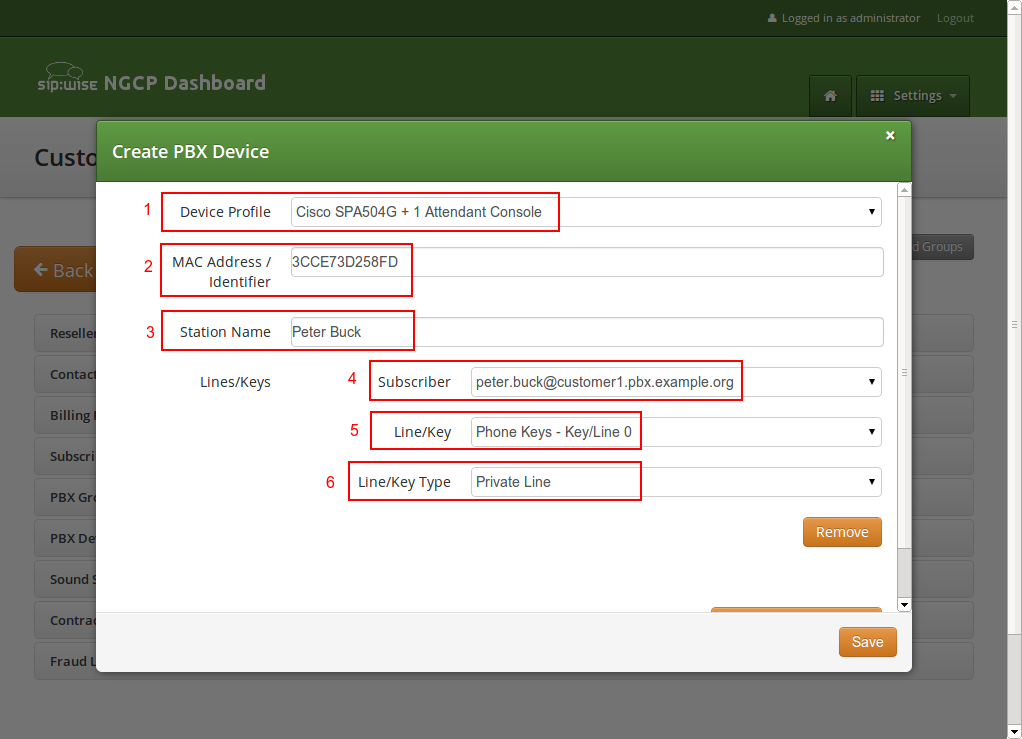The image size is (1022, 739).
Task: Expand the Line/Key Type dropdown
Action: [676, 482]
